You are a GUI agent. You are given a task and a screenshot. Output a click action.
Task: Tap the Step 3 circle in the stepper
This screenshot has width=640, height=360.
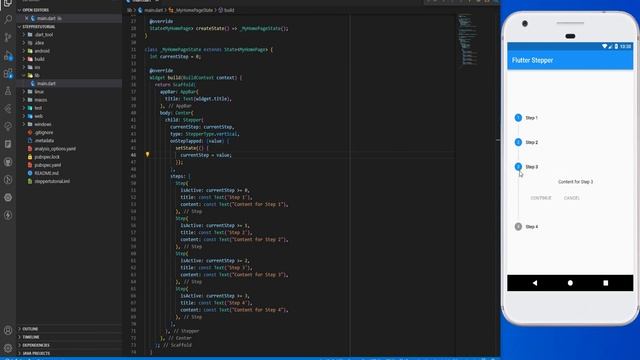tap(518, 167)
